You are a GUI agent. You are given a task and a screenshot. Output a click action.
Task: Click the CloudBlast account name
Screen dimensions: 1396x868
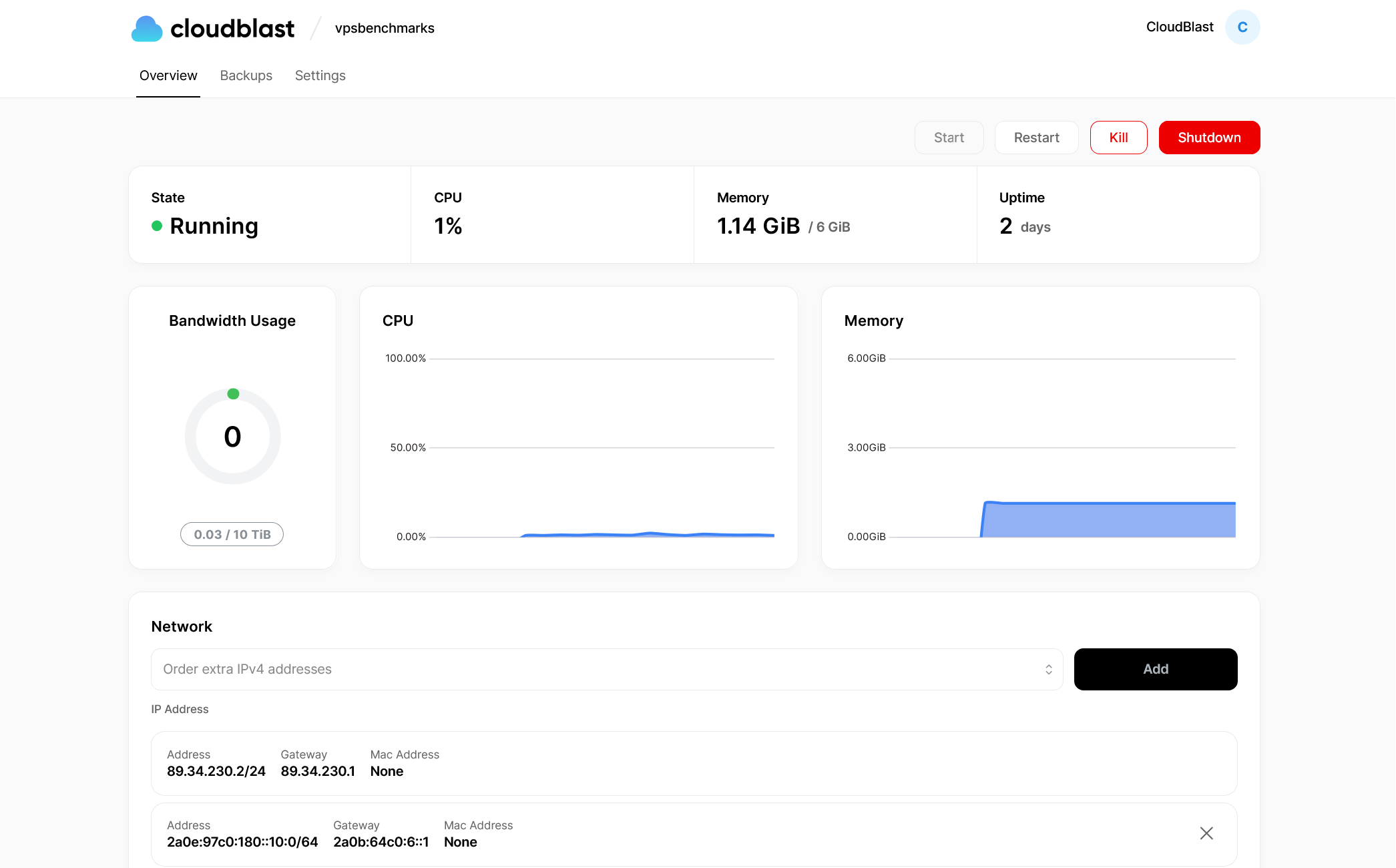pos(1179,27)
